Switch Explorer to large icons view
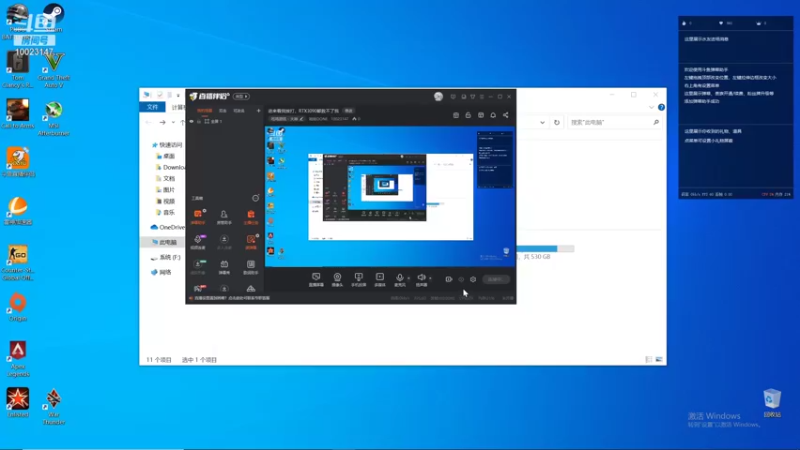Viewport: 800px width, 450px height. point(659,360)
